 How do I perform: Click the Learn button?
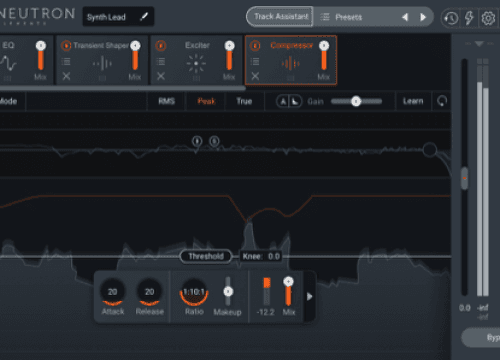pyautogui.click(x=413, y=101)
